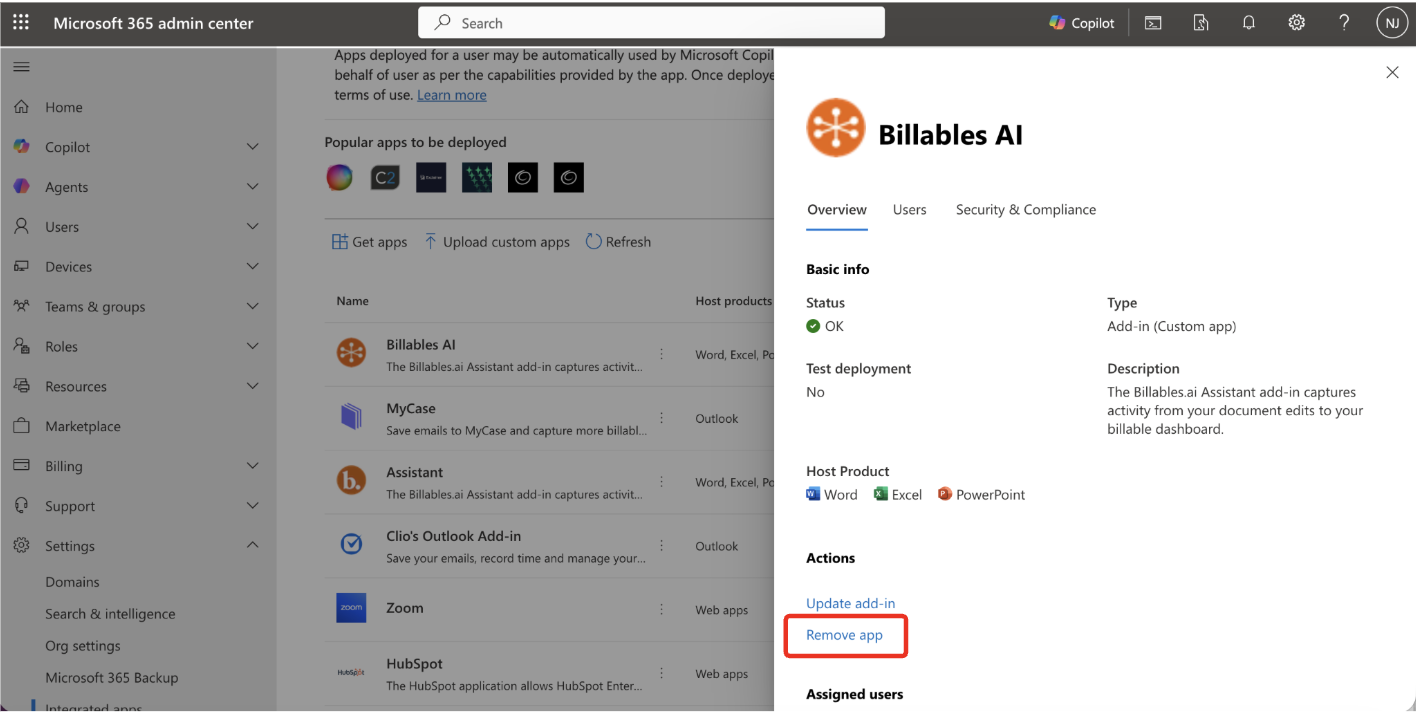Switch to Security & Compliance tab
This screenshot has height=714, width=1416.
(1025, 210)
